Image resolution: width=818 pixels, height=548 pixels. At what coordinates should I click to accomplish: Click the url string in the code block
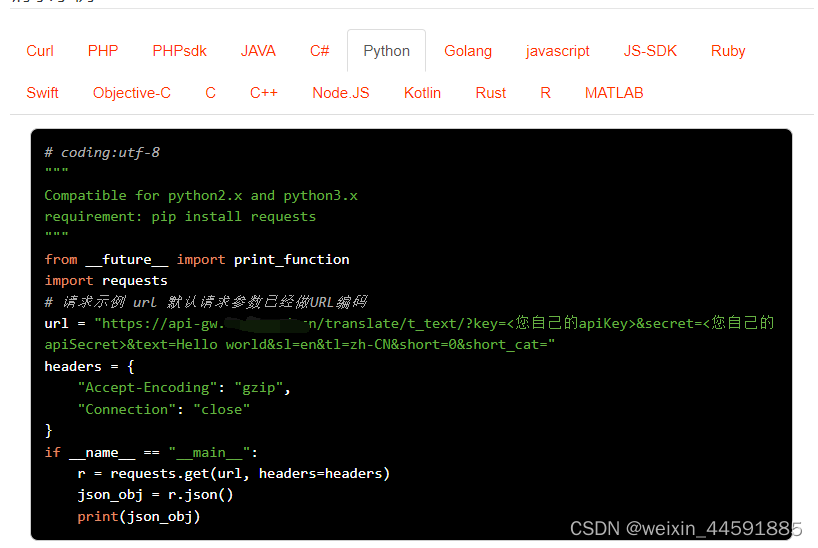coord(400,323)
